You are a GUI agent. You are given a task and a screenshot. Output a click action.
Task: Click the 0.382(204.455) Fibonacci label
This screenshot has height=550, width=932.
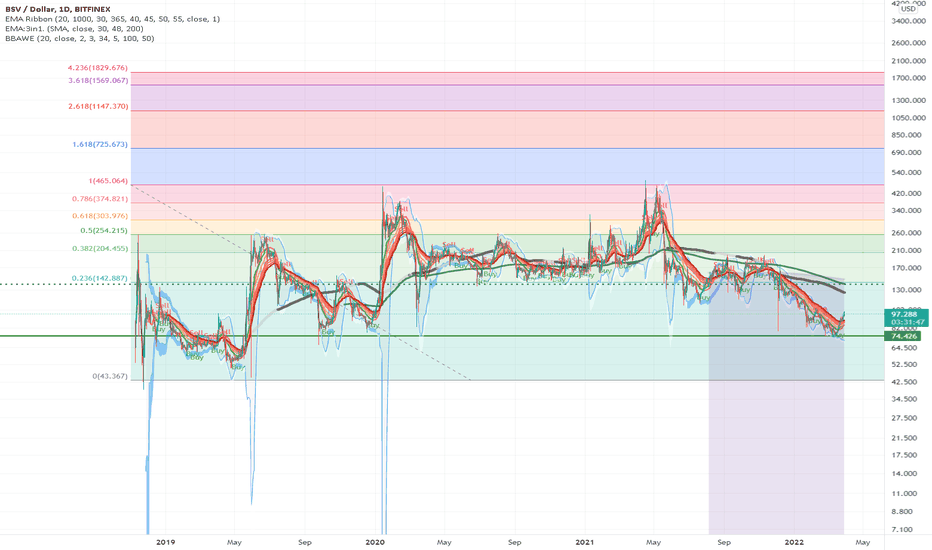click(x=100, y=248)
